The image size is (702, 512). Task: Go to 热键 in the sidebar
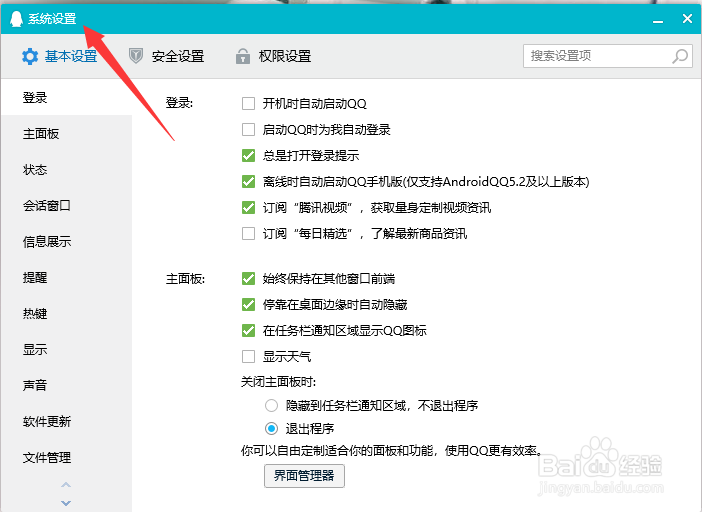(66, 314)
